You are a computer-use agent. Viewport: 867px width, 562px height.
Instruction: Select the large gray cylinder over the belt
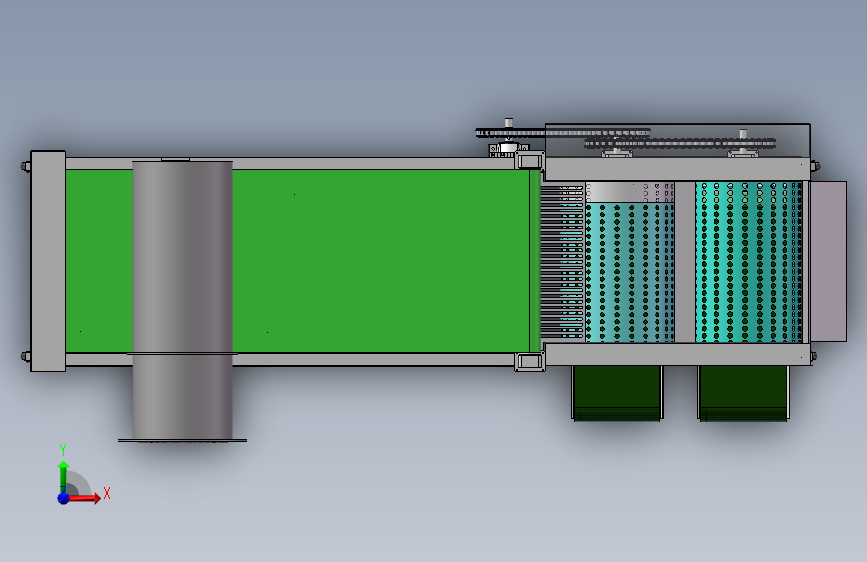[x=182, y=299]
